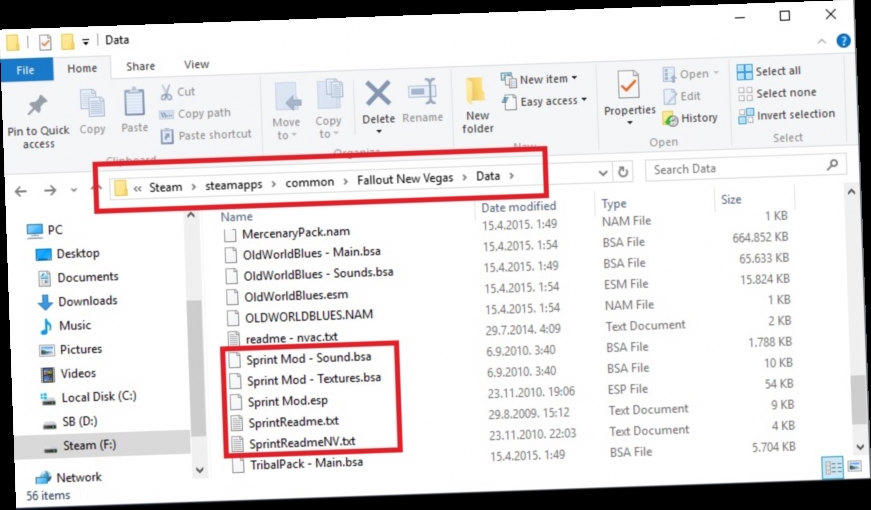The image size is (871, 510).
Task: Open the Customize Quick Access Toolbar dropdown
Action: [85, 42]
